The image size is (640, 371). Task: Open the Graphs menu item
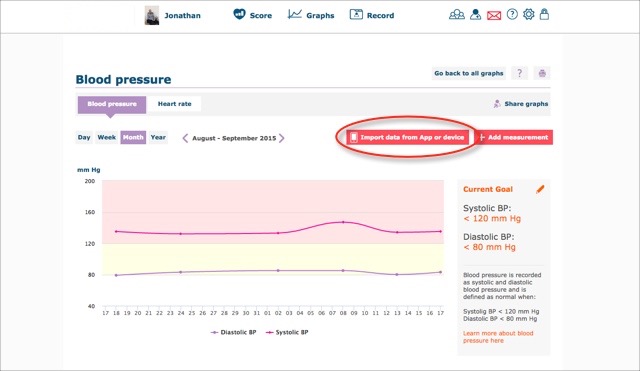pos(311,15)
